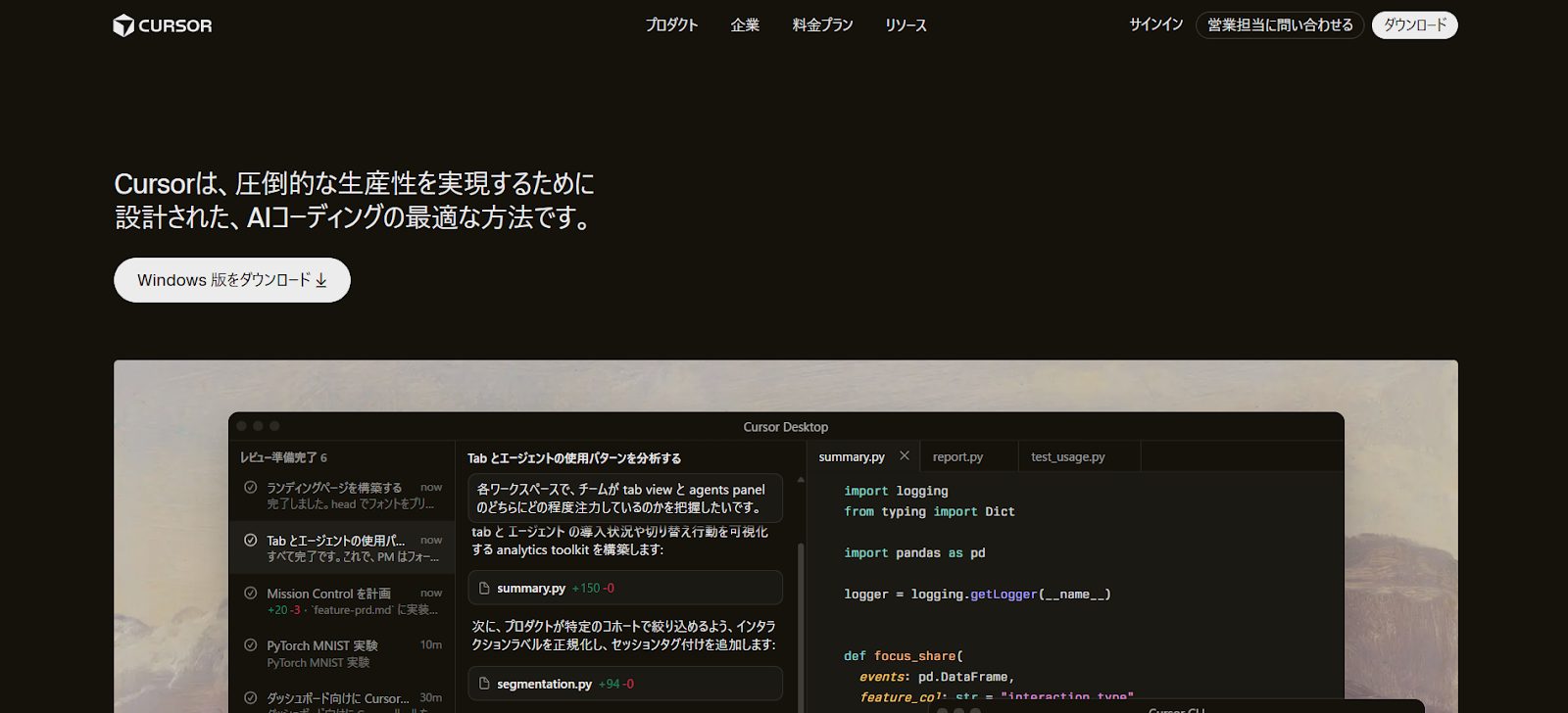The image size is (1568, 713).
Task: Switch to the test_usage.py tab
Action: click(x=1067, y=457)
